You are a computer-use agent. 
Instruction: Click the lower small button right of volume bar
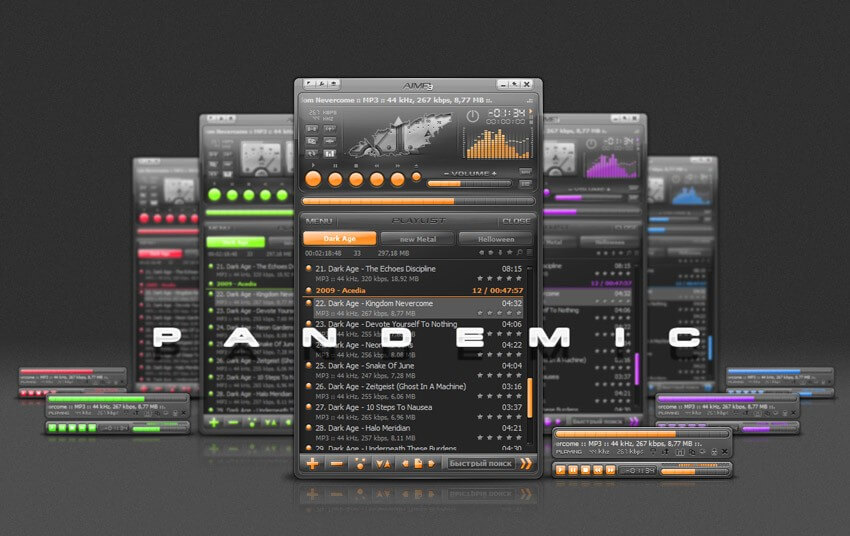click(525, 184)
